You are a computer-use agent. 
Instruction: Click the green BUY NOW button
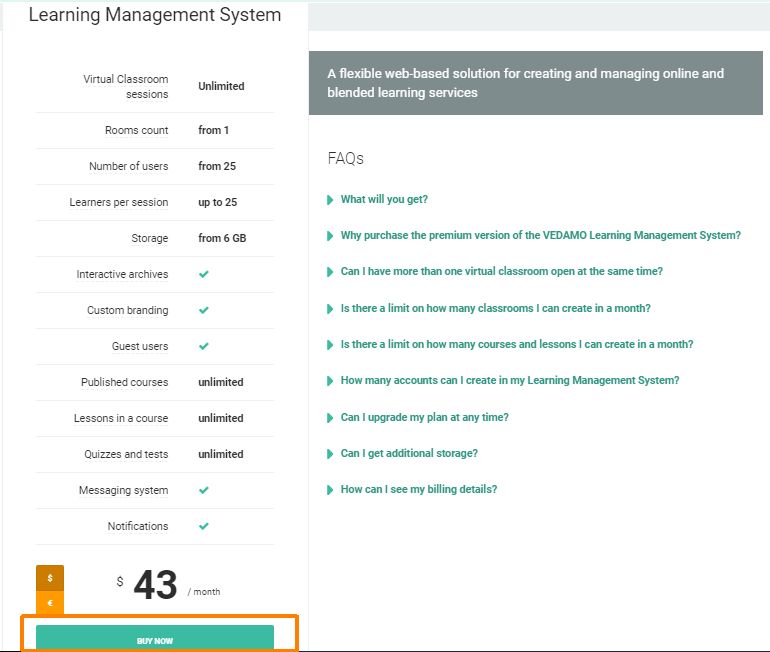tap(155, 637)
